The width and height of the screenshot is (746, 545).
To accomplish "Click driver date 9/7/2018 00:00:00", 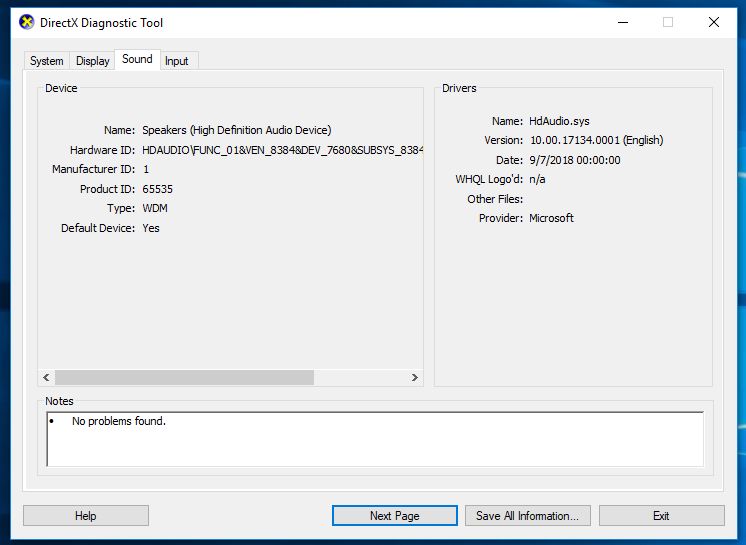I will 575,160.
